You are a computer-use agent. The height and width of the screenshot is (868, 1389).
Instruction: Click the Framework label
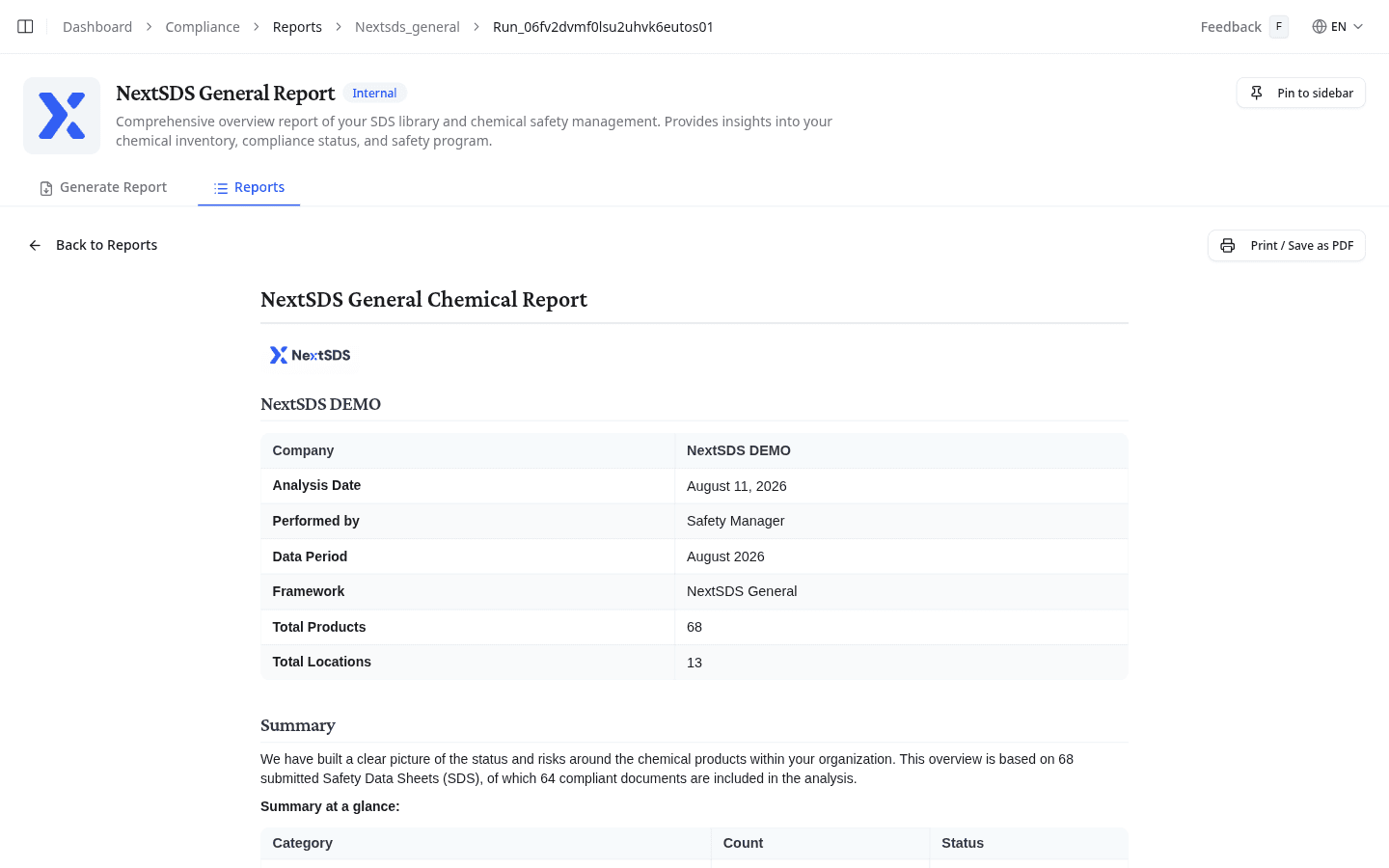click(x=309, y=591)
